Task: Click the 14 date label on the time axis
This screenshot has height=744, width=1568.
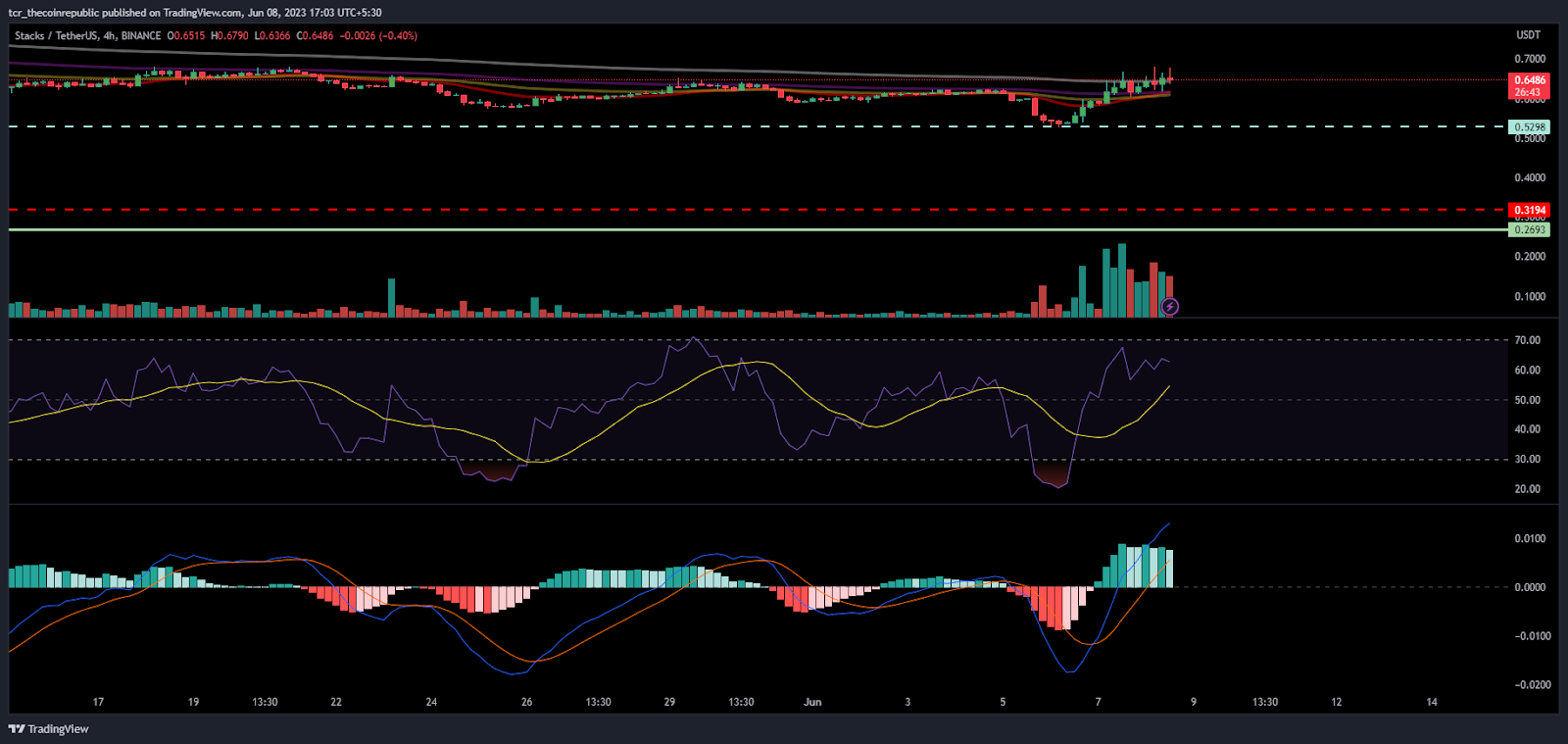Action: pyautogui.click(x=1431, y=702)
